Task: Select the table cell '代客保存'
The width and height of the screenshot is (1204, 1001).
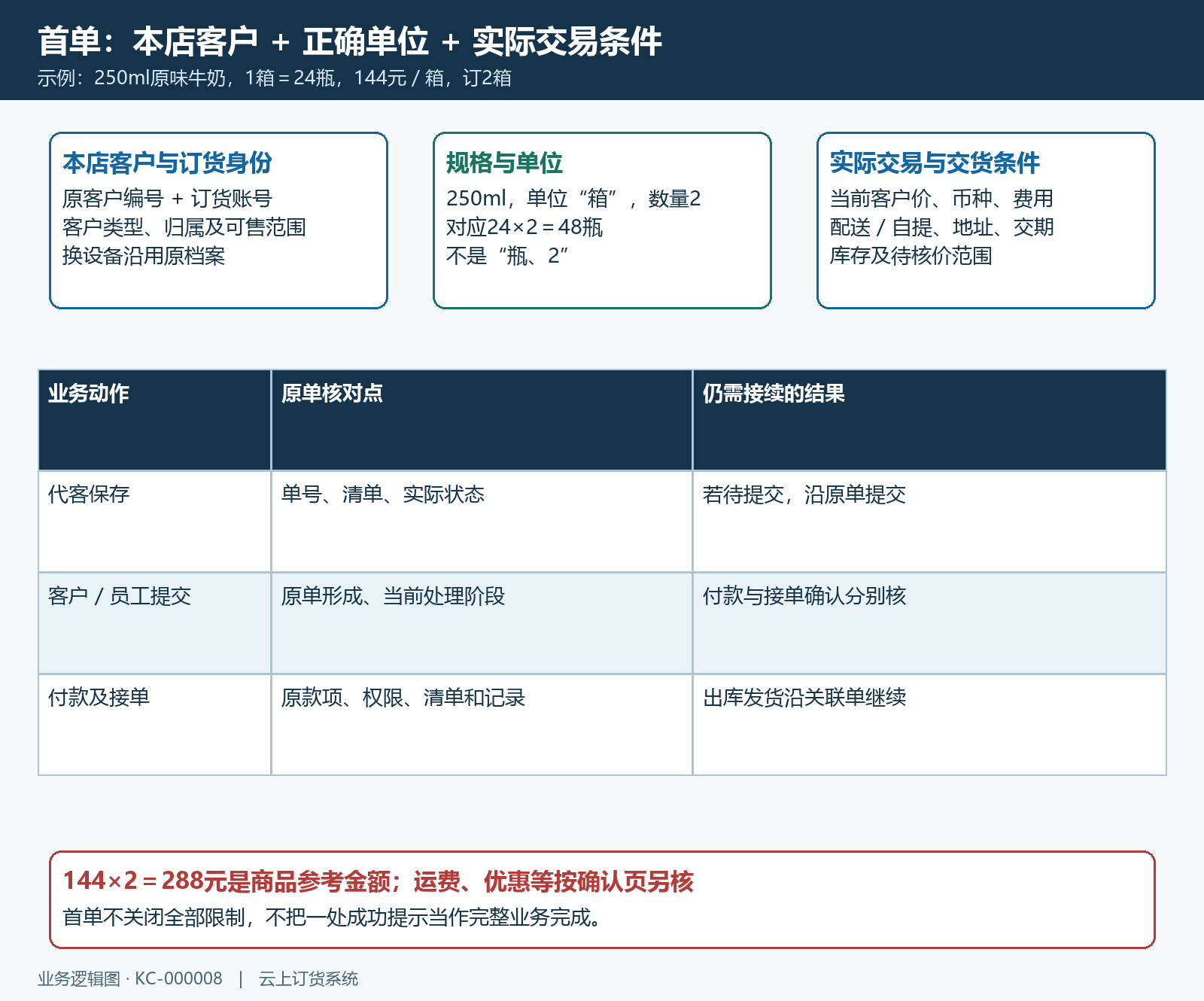Action: (x=154, y=522)
